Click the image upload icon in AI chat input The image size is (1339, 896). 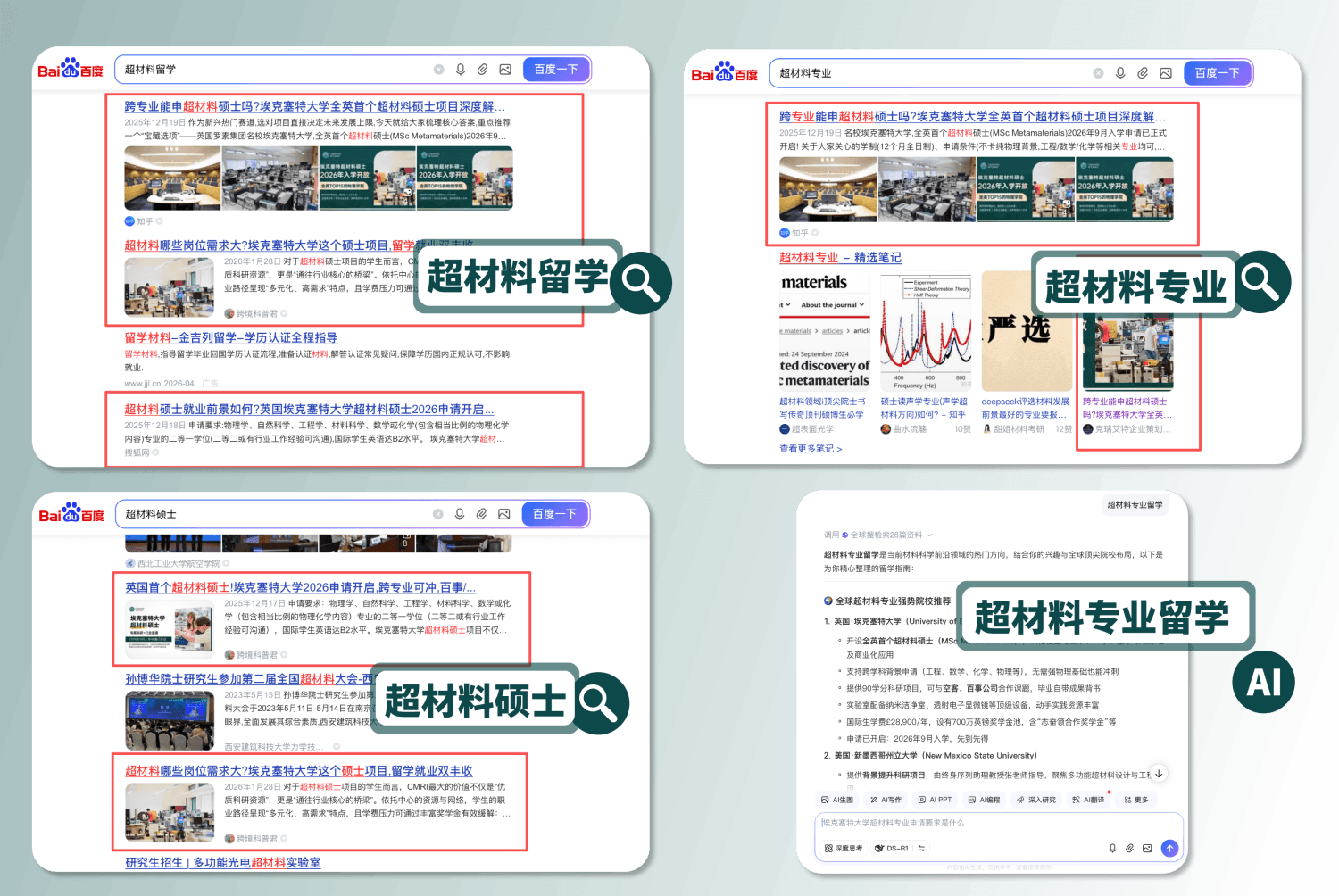1147,849
